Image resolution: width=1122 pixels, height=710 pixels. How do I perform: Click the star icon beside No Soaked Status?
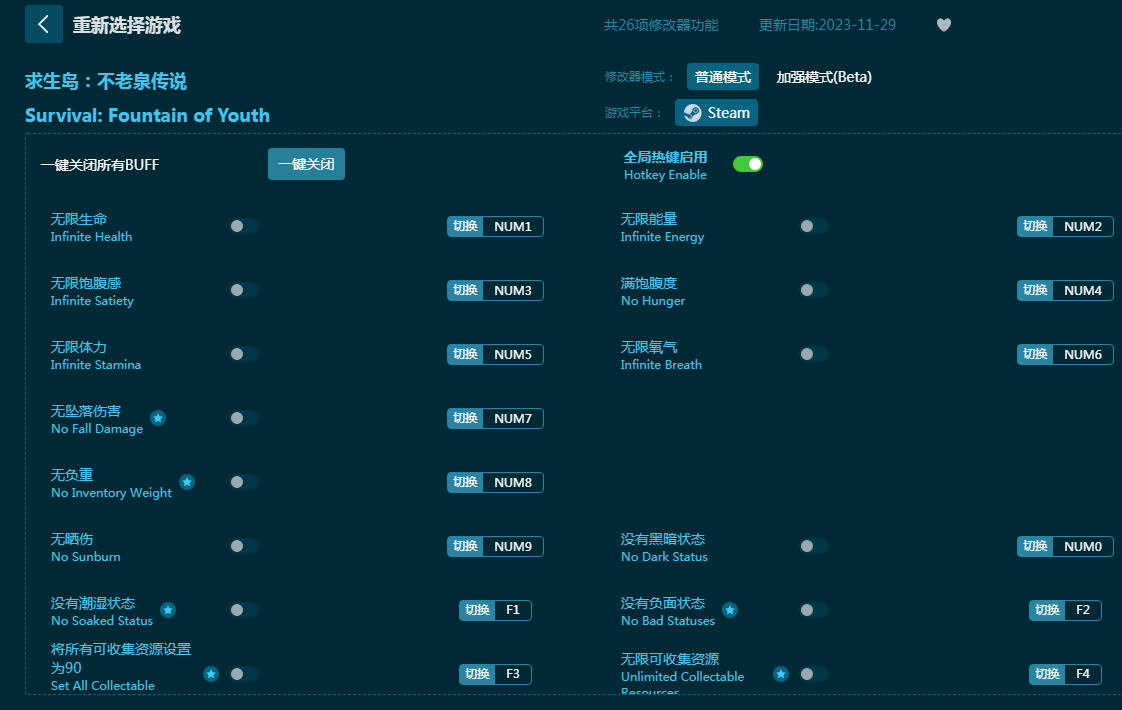tap(168, 610)
